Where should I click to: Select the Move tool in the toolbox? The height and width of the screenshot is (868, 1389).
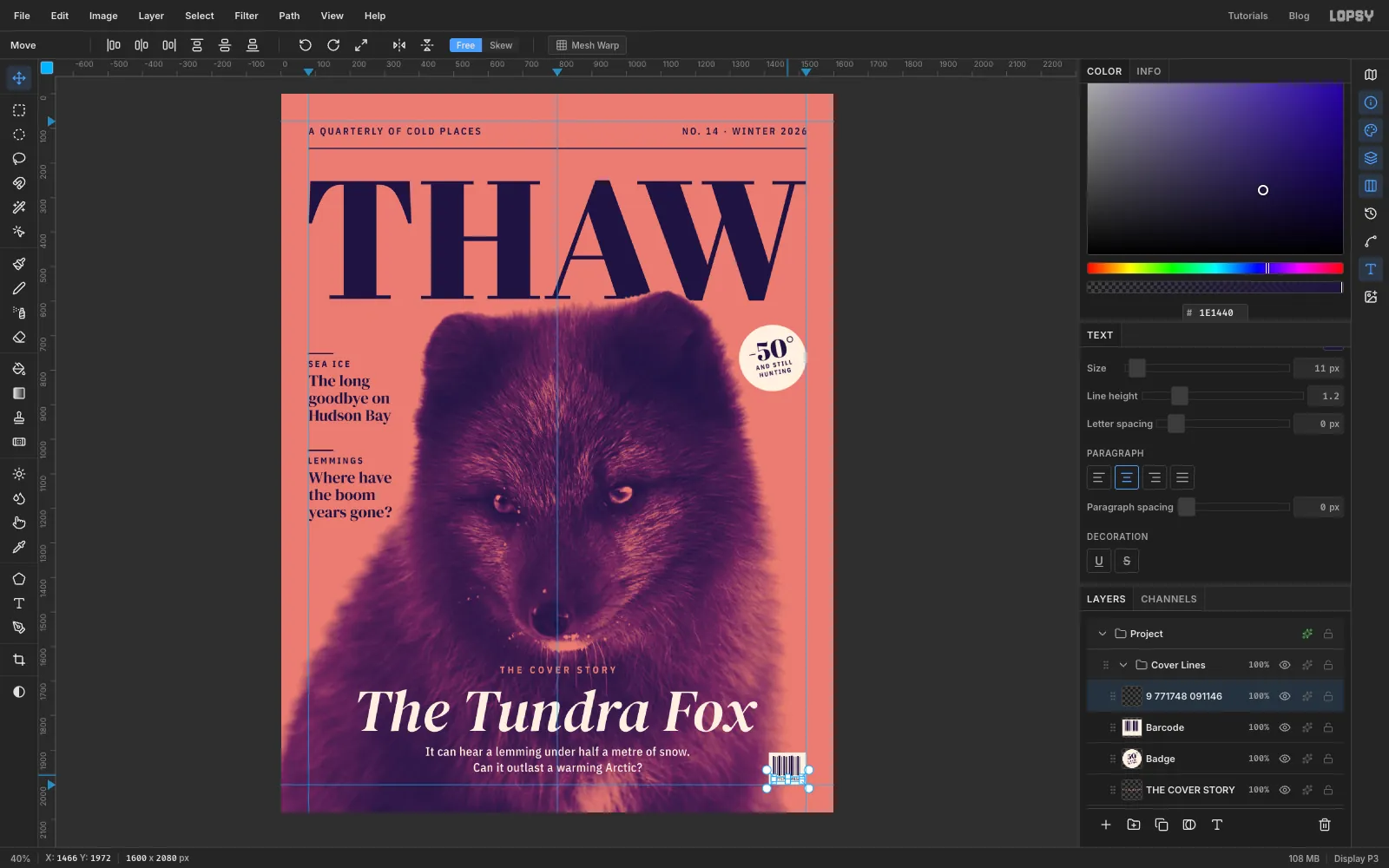[19, 78]
